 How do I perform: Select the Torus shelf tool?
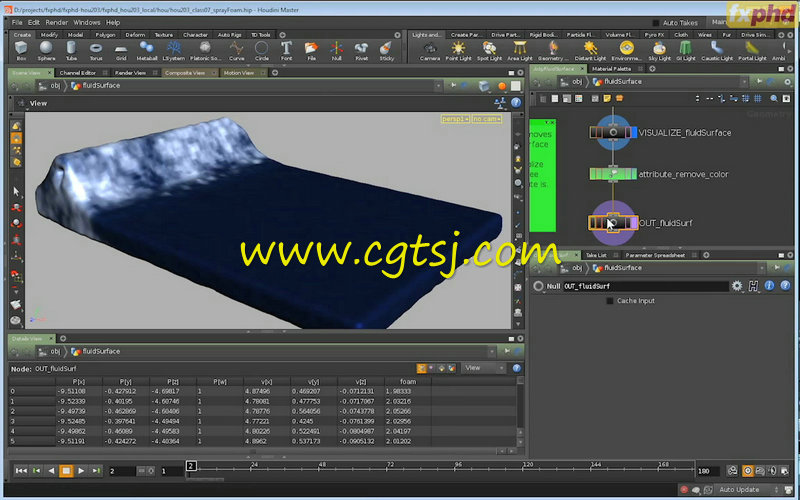96,51
